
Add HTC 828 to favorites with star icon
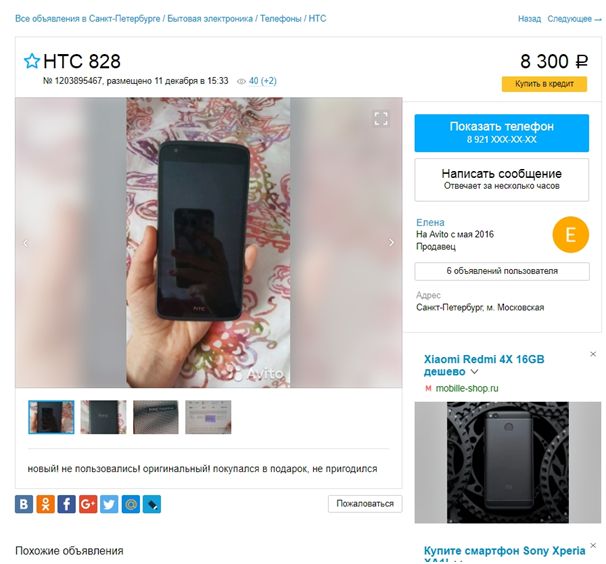pyautogui.click(x=32, y=61)
